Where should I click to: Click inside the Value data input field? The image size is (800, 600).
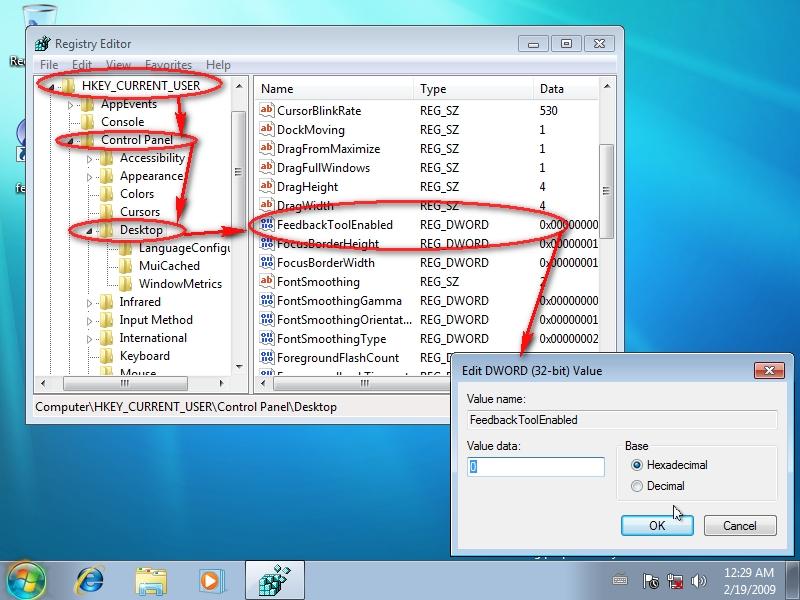point(535,466)
